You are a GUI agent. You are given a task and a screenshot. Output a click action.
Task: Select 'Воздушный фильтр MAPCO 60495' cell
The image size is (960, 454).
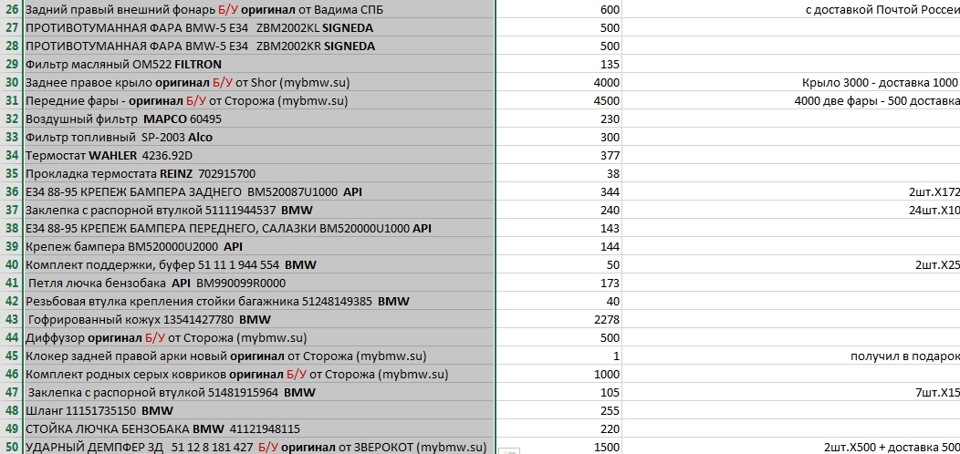259,119
